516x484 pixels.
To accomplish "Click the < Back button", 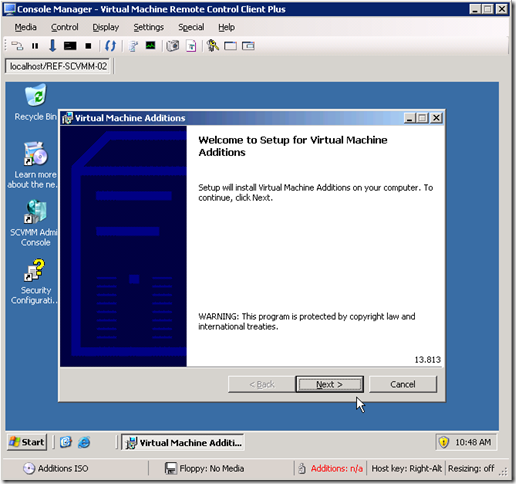I will pos(262,384).
